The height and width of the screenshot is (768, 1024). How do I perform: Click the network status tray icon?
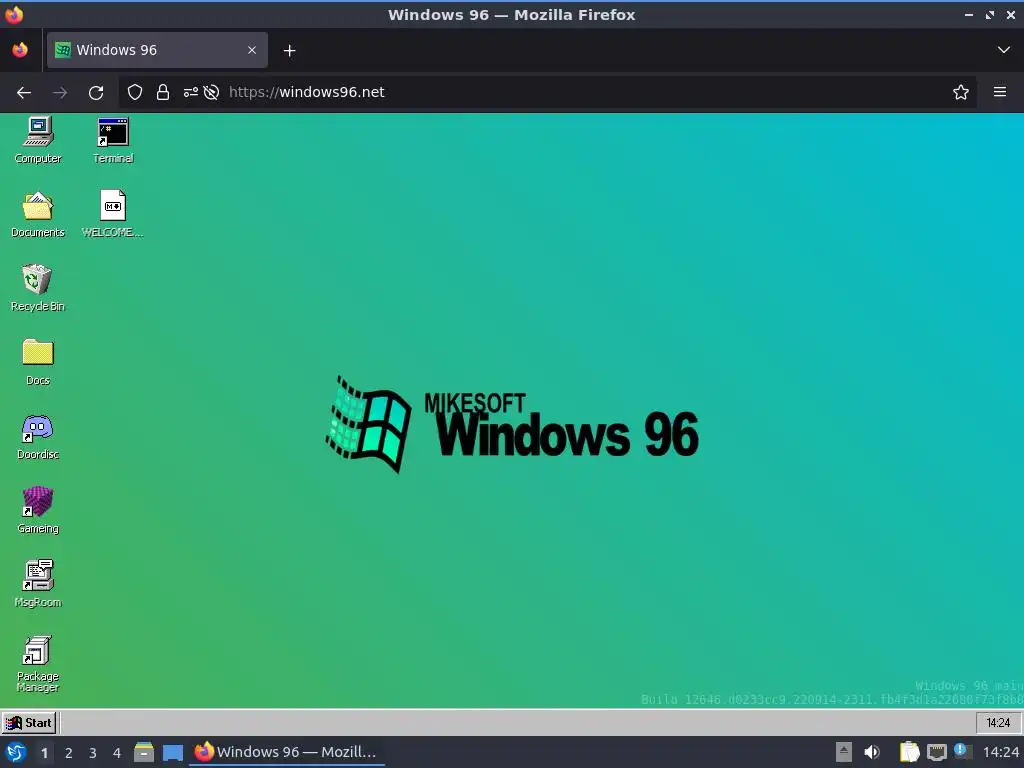[x=937, y=752]
